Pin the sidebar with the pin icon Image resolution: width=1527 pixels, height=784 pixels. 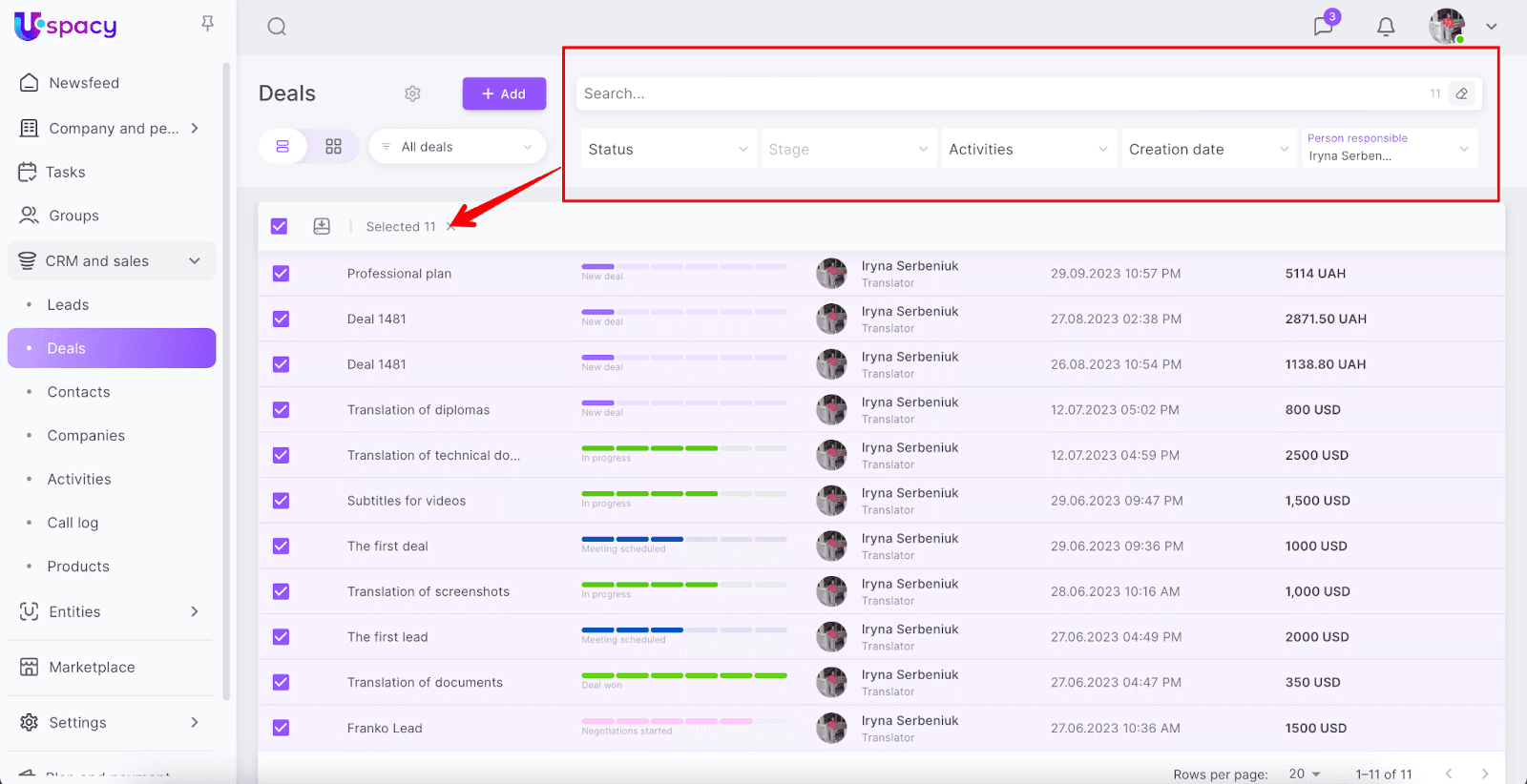(x=207, y=24)
